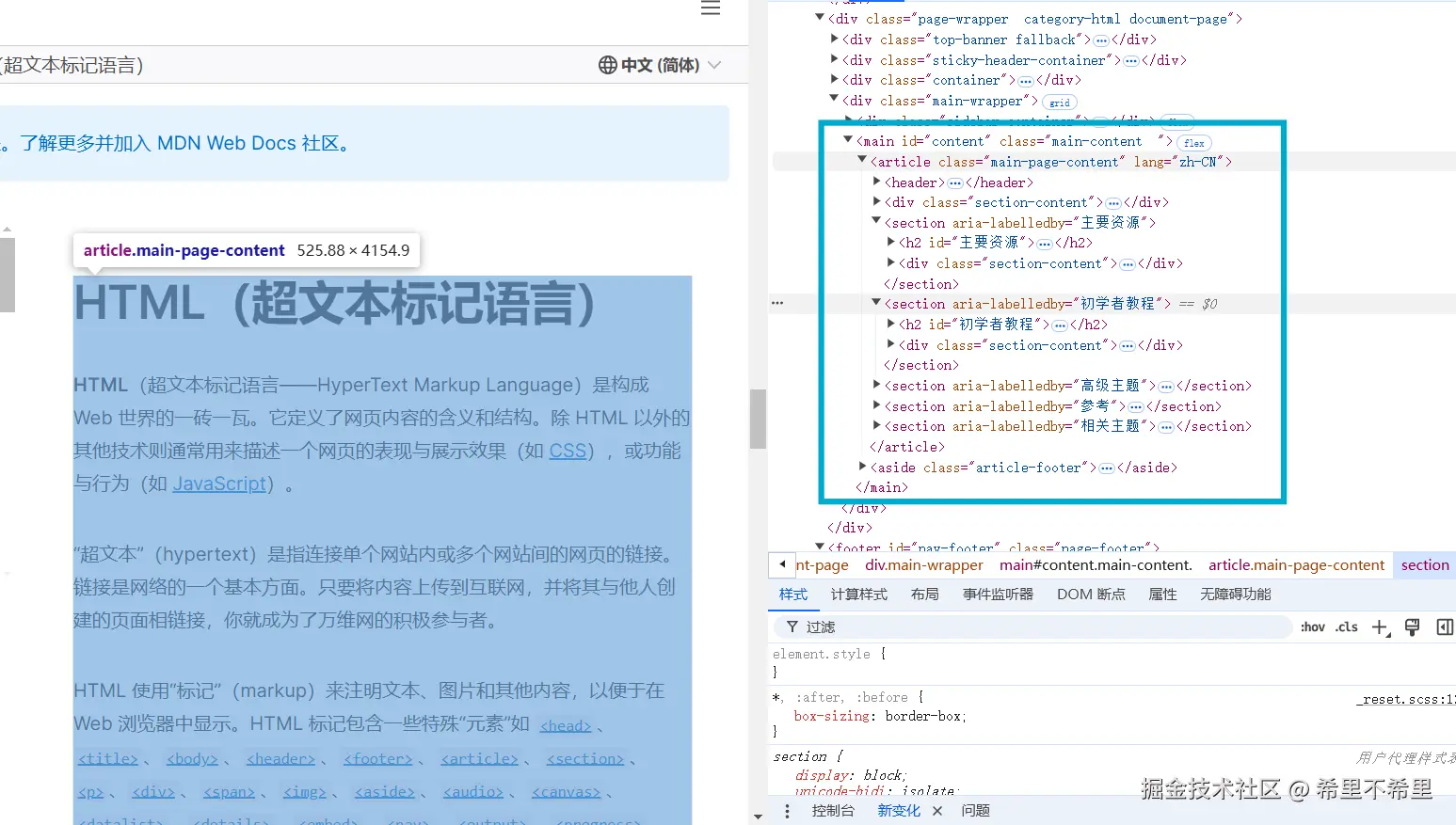Switch to the 样式 tab
Screen dimensions: 1456x825
point(793,595)
